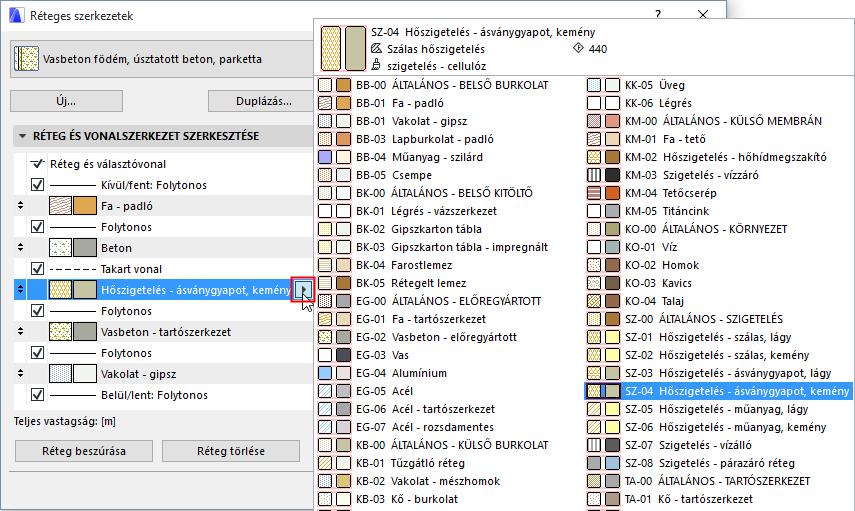Click the Vakolat - gipsz dotted fill swatch
Screen dimensions: 855x511
(60, 374)
